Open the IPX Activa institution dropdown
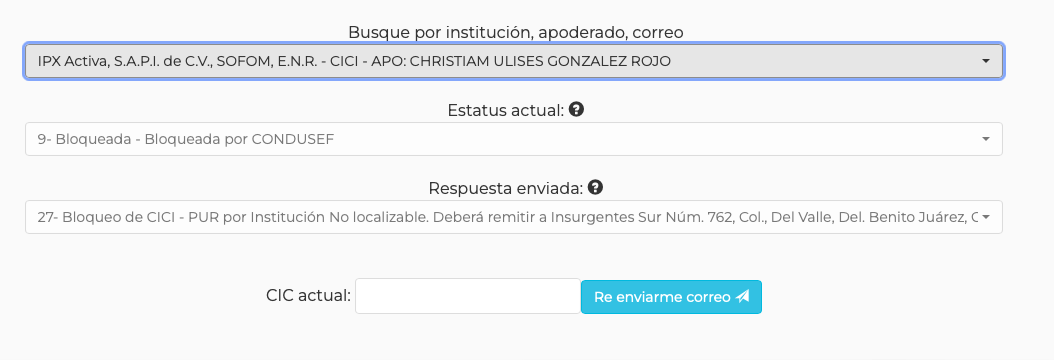 (x=514, y=61)
